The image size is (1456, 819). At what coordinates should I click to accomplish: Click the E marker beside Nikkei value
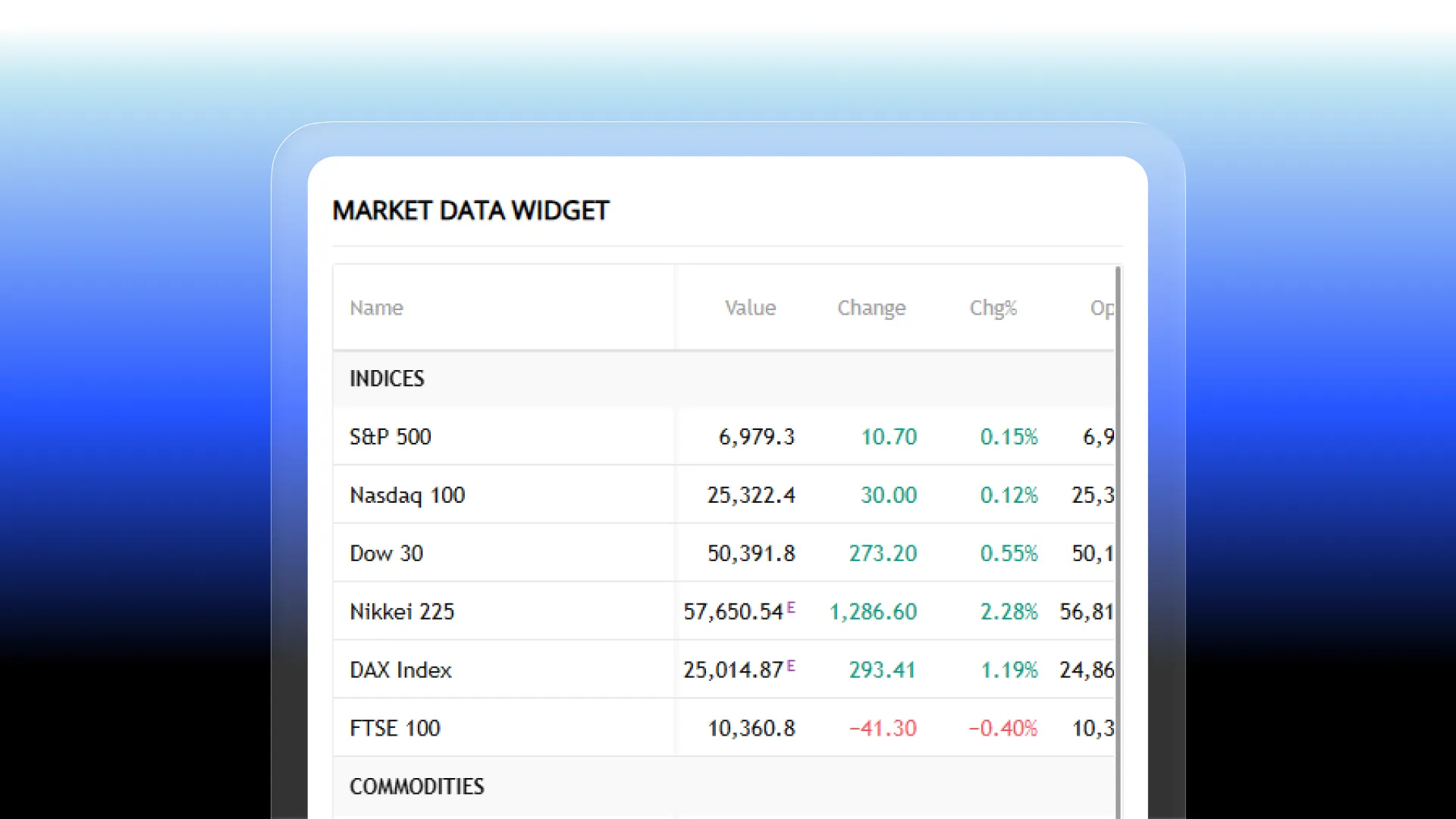click(791, 607)
